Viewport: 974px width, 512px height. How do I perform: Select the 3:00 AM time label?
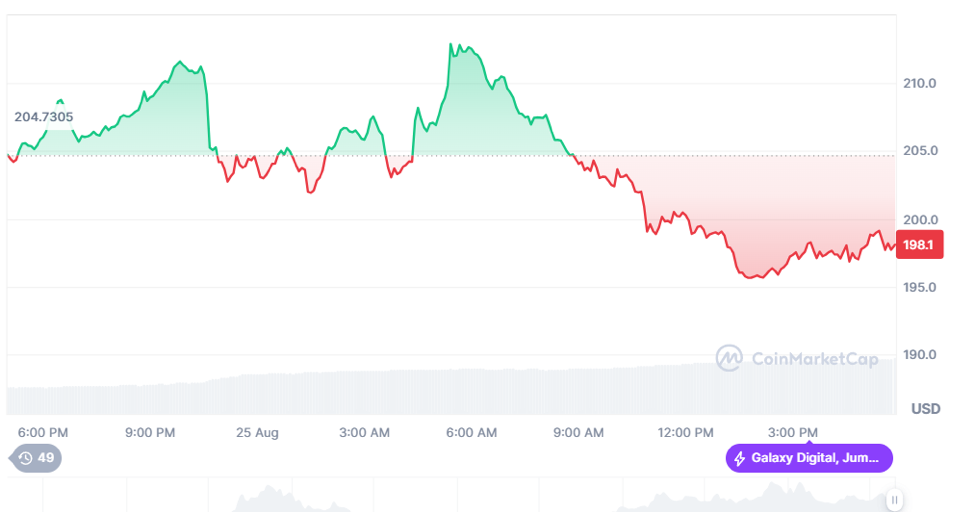[365, 433]
